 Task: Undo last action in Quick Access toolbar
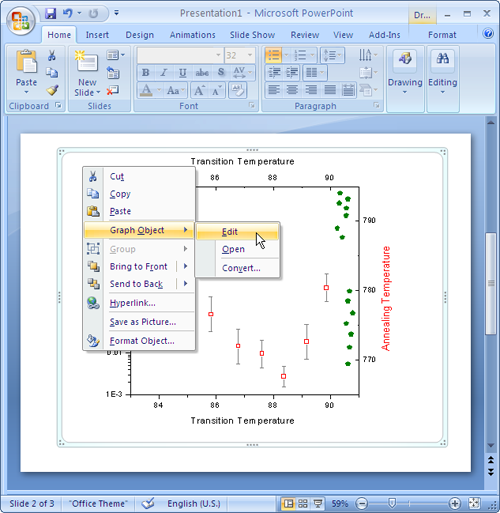(x=68, y=13)
